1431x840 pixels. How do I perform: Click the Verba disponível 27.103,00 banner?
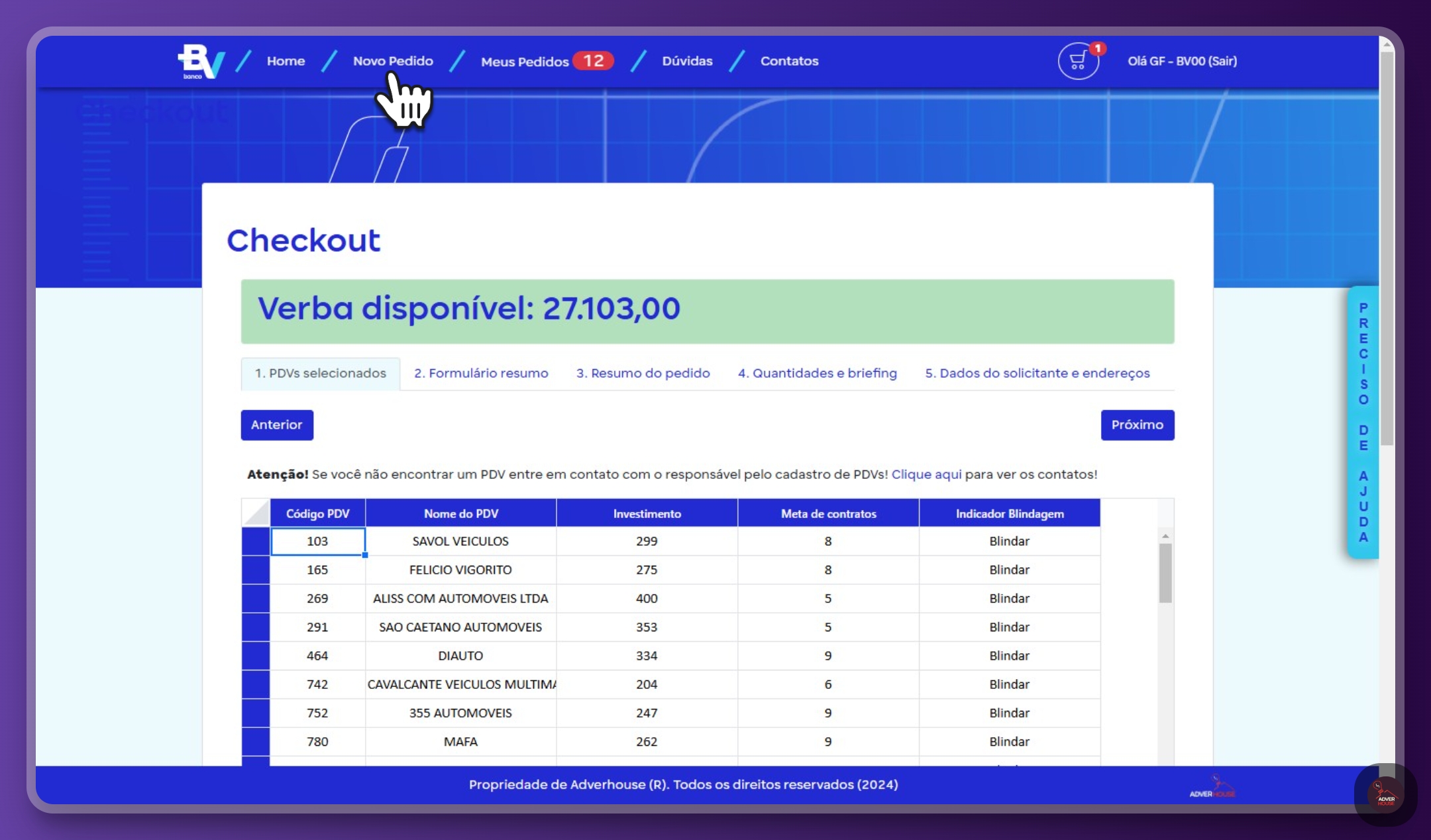(708, 311)
